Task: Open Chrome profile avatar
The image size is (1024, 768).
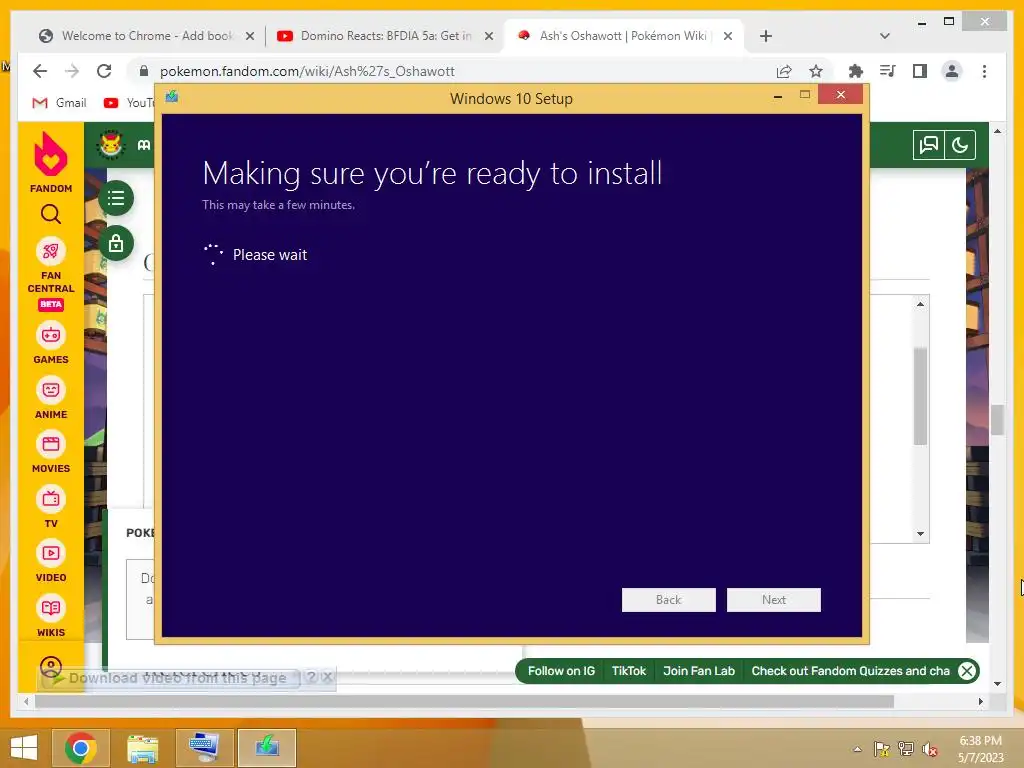Action: point(952,71)
